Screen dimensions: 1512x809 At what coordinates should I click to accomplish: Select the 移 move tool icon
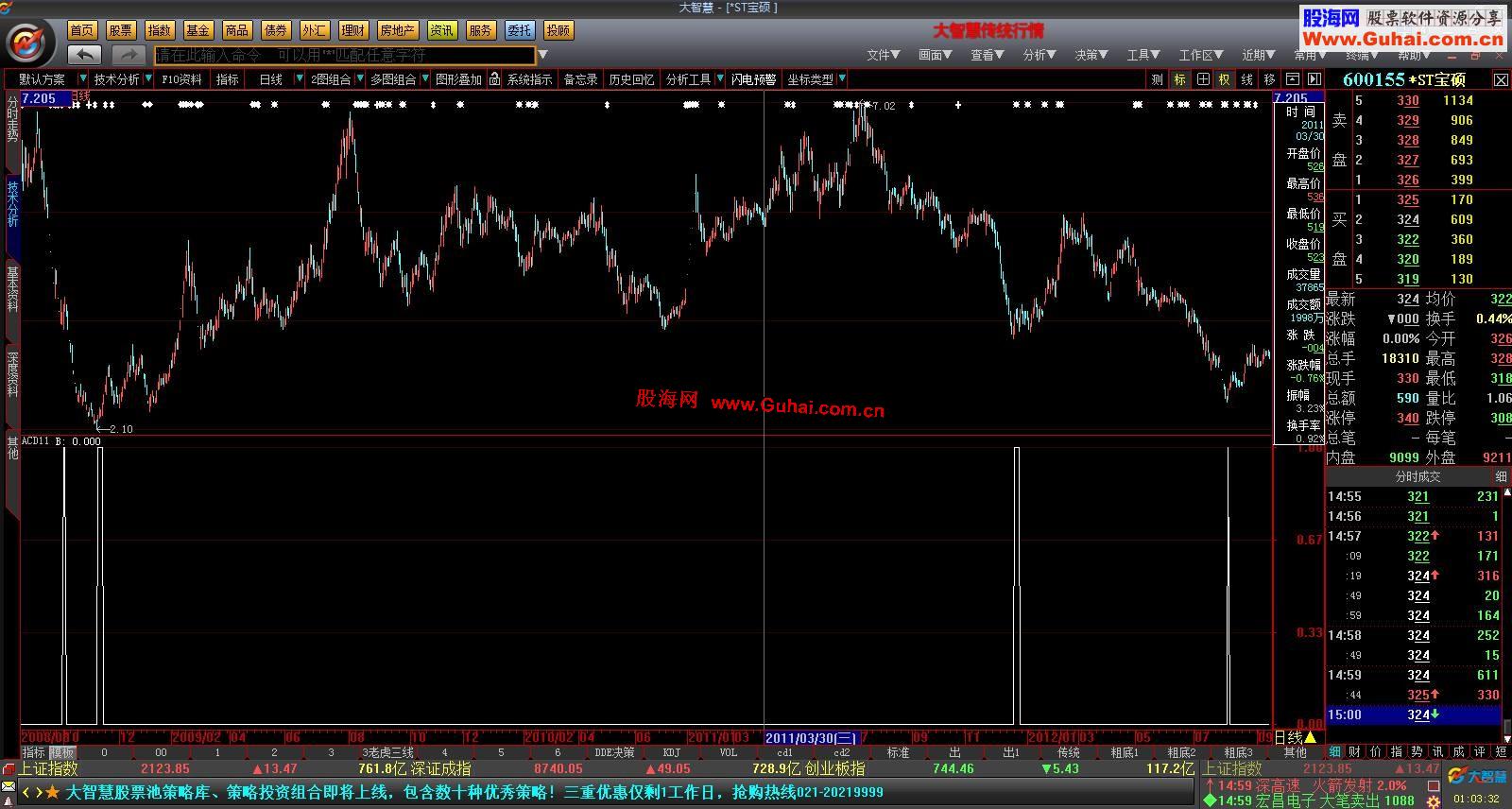pyautogui.click(x=1269, y=79)
